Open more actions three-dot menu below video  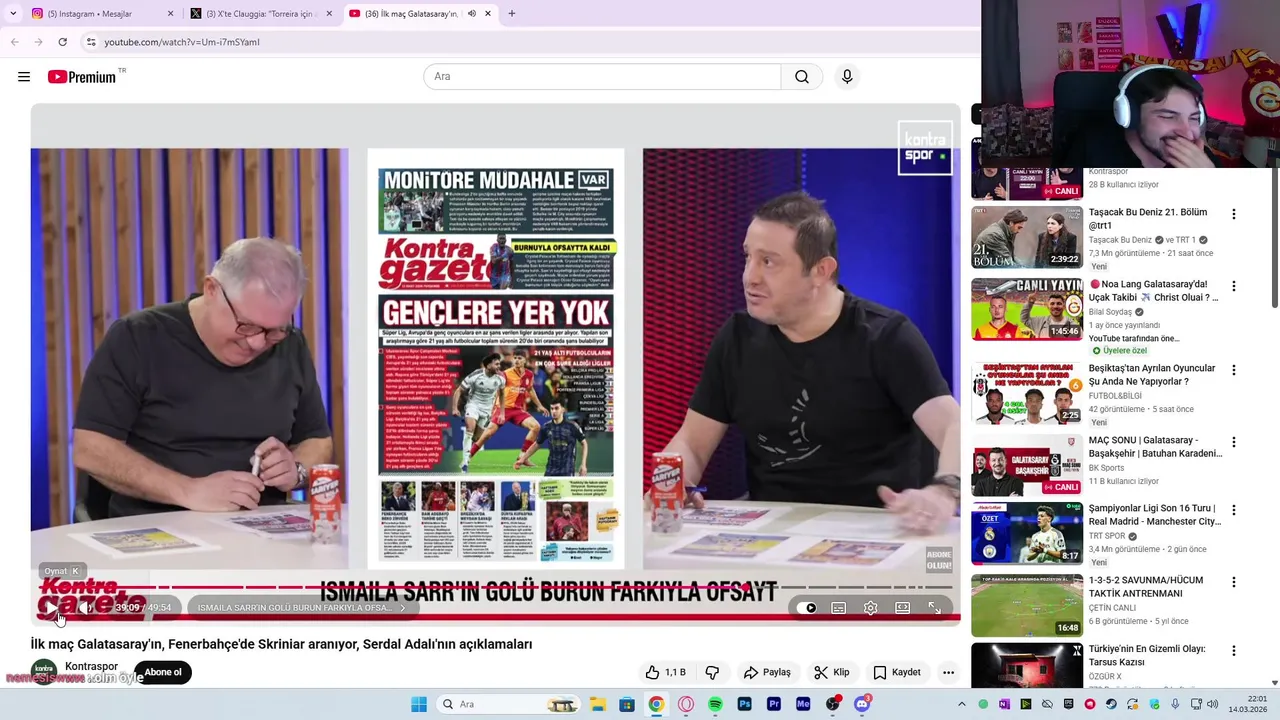click(x=948, y=672)
